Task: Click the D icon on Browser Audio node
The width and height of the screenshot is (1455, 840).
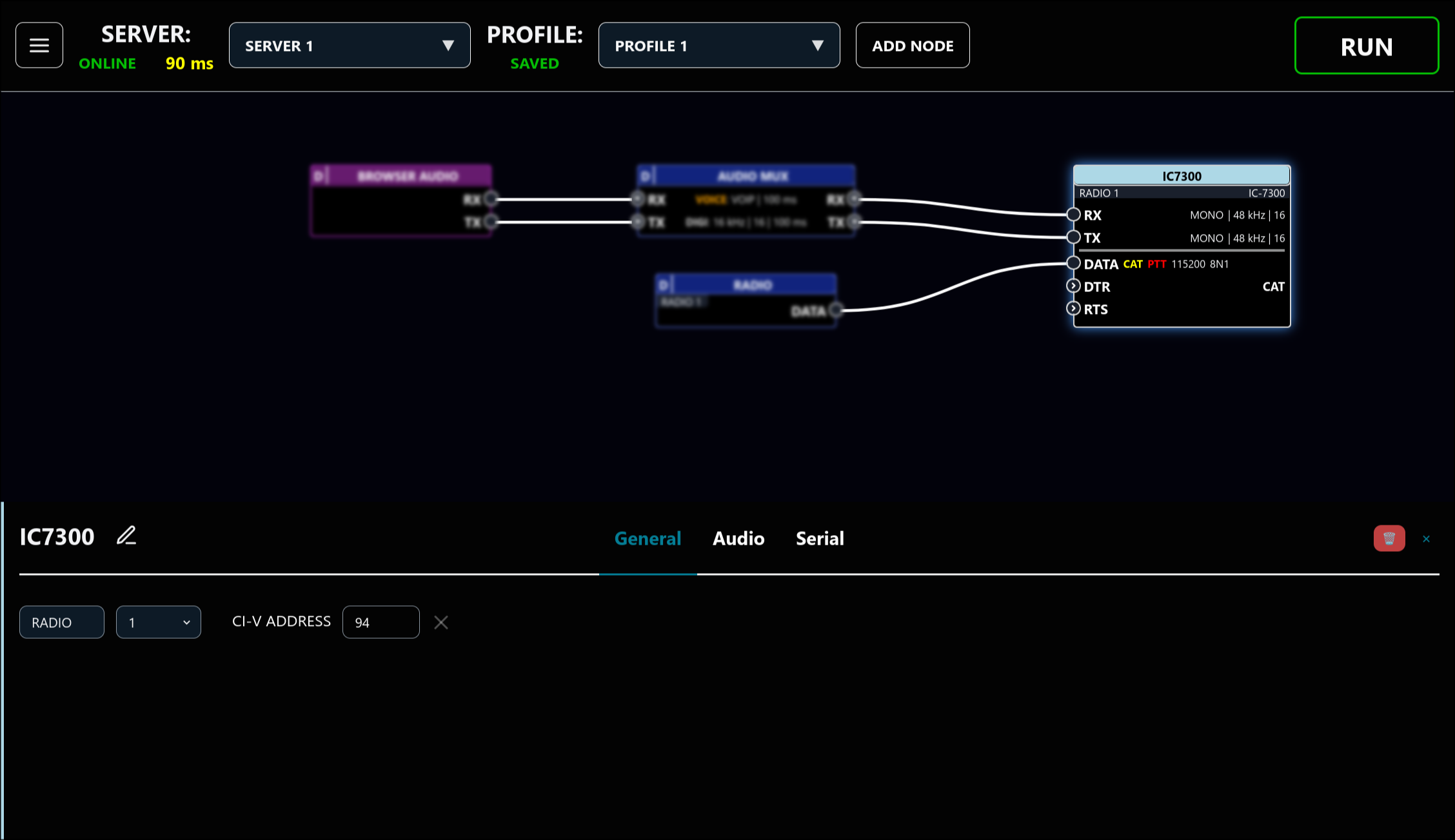Action: pyautogui.click(x=318, y=176)
